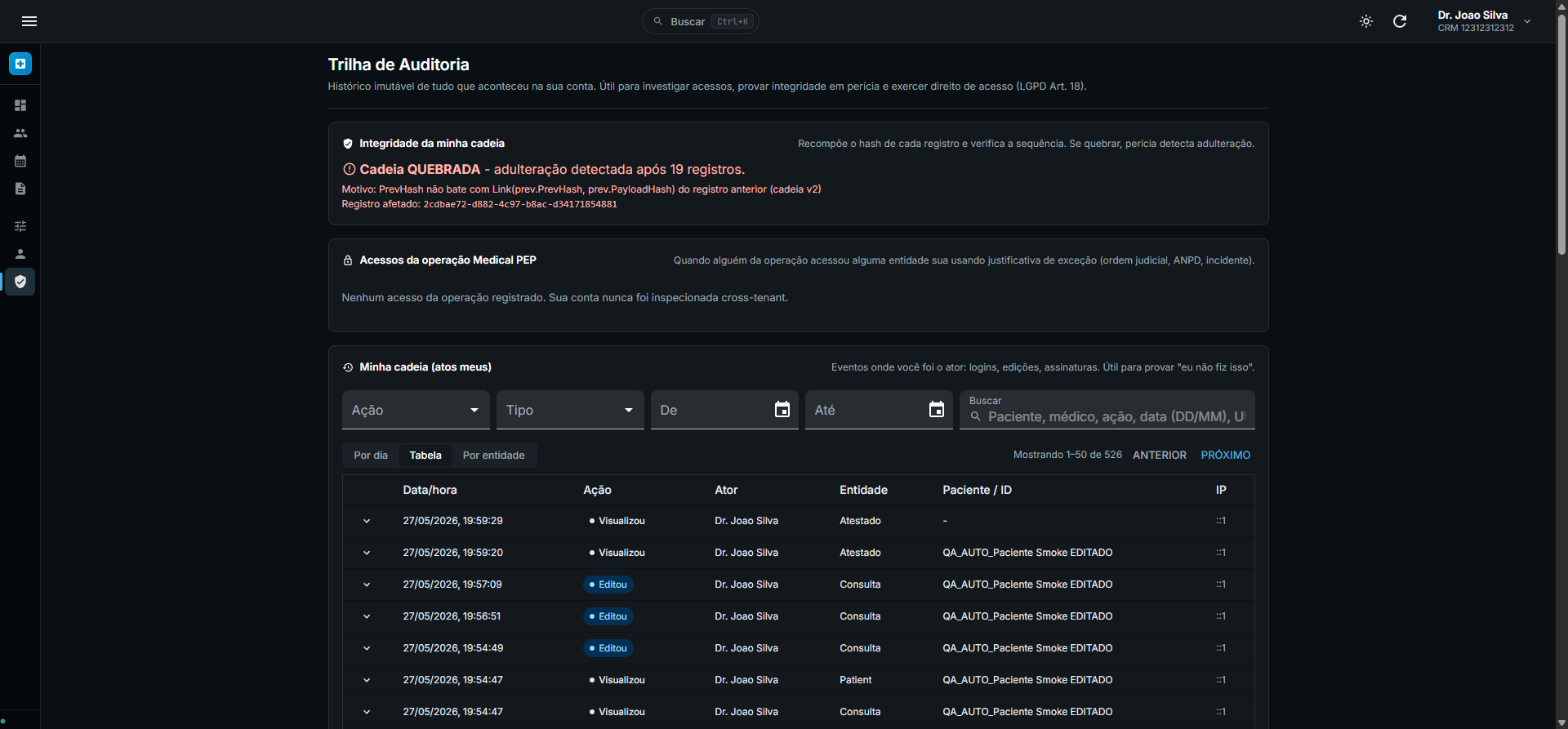Go to PRÓXIMO page of results
1568x729 pixels.
1225,456
